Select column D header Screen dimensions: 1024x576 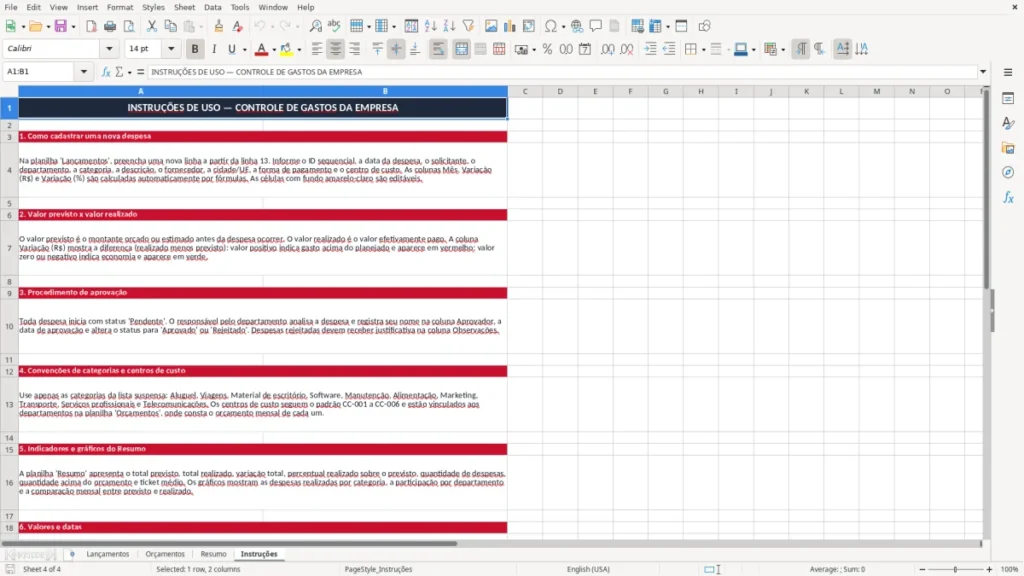pyautogui.click(x=560, y=91)
